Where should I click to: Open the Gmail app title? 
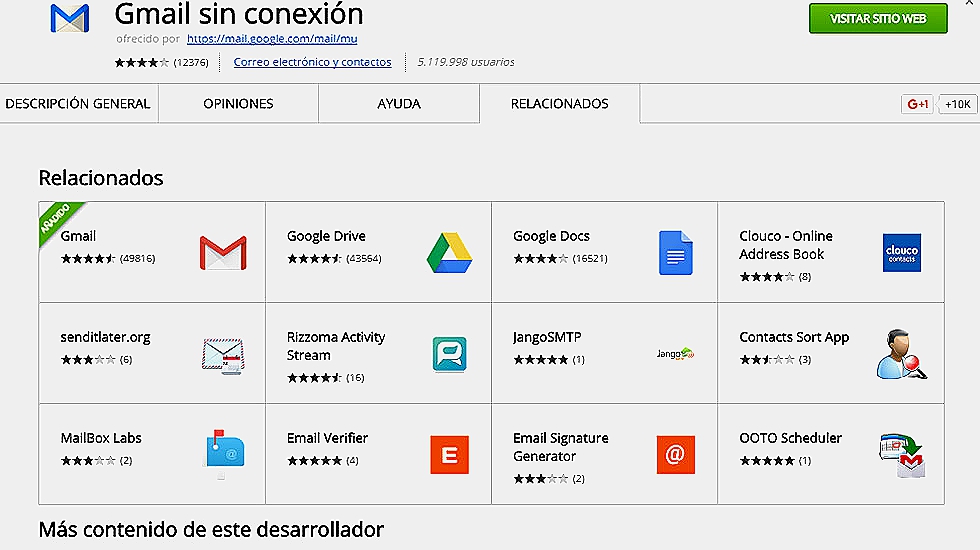78,236
